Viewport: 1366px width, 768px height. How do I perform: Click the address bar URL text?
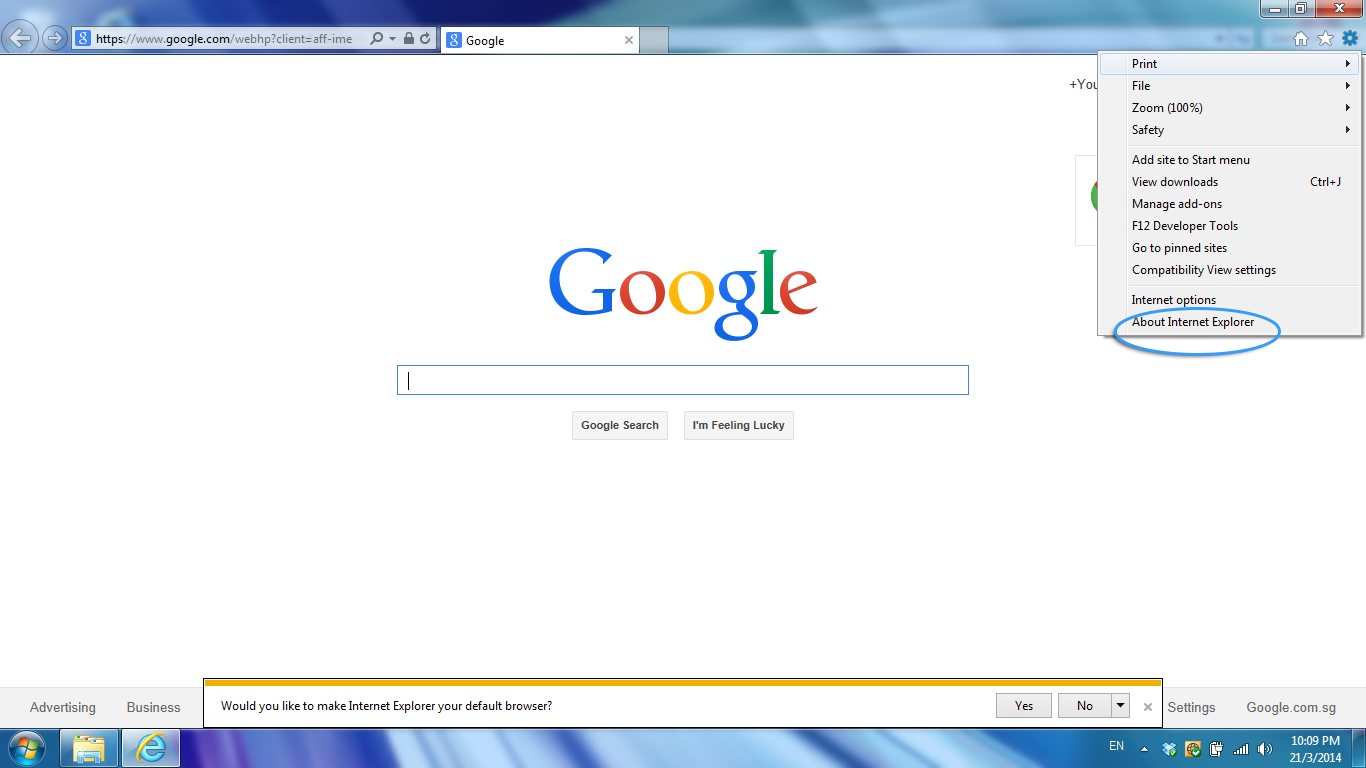pos(224,39)
